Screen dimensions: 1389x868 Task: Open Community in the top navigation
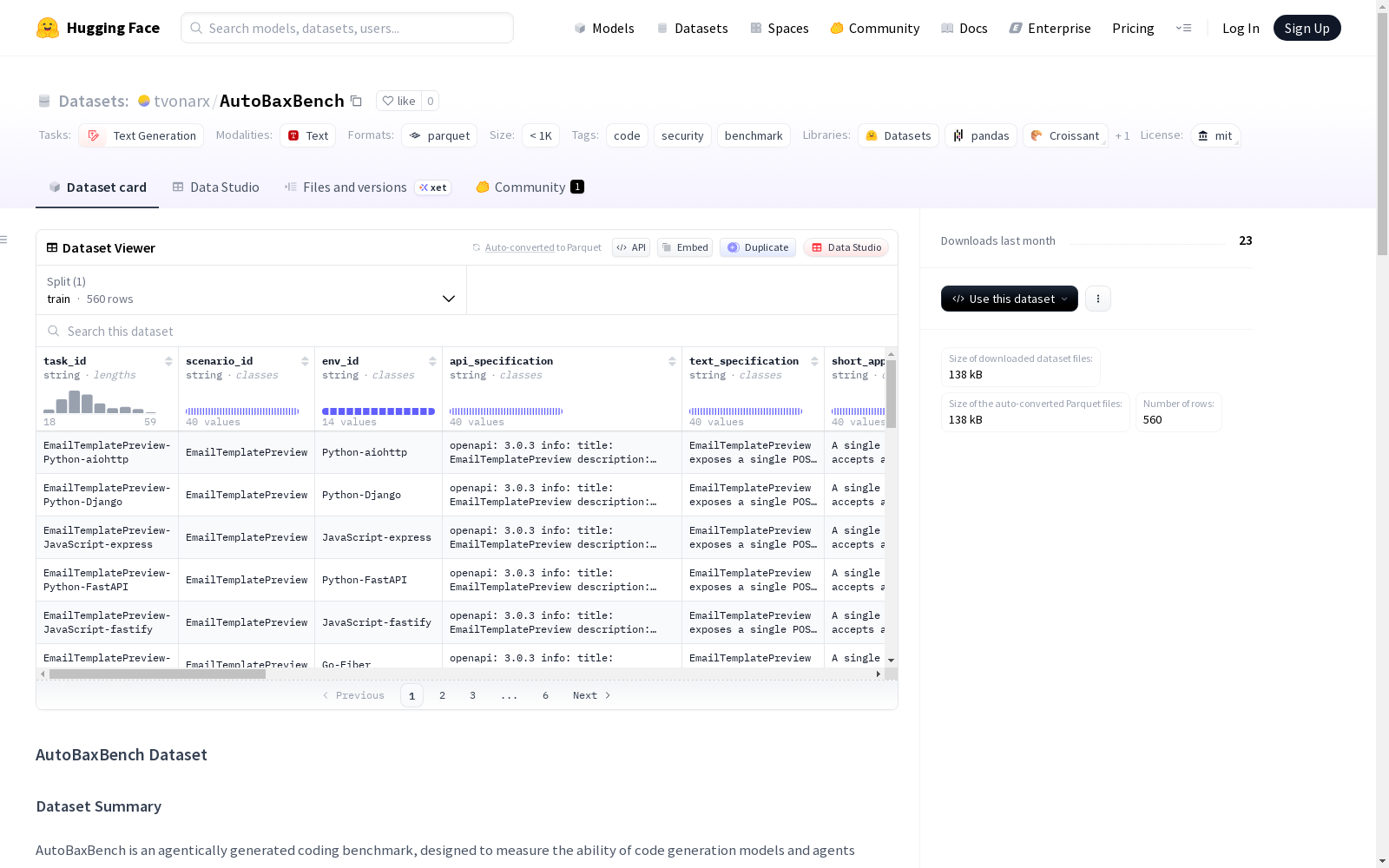click(x=874, y=28)
